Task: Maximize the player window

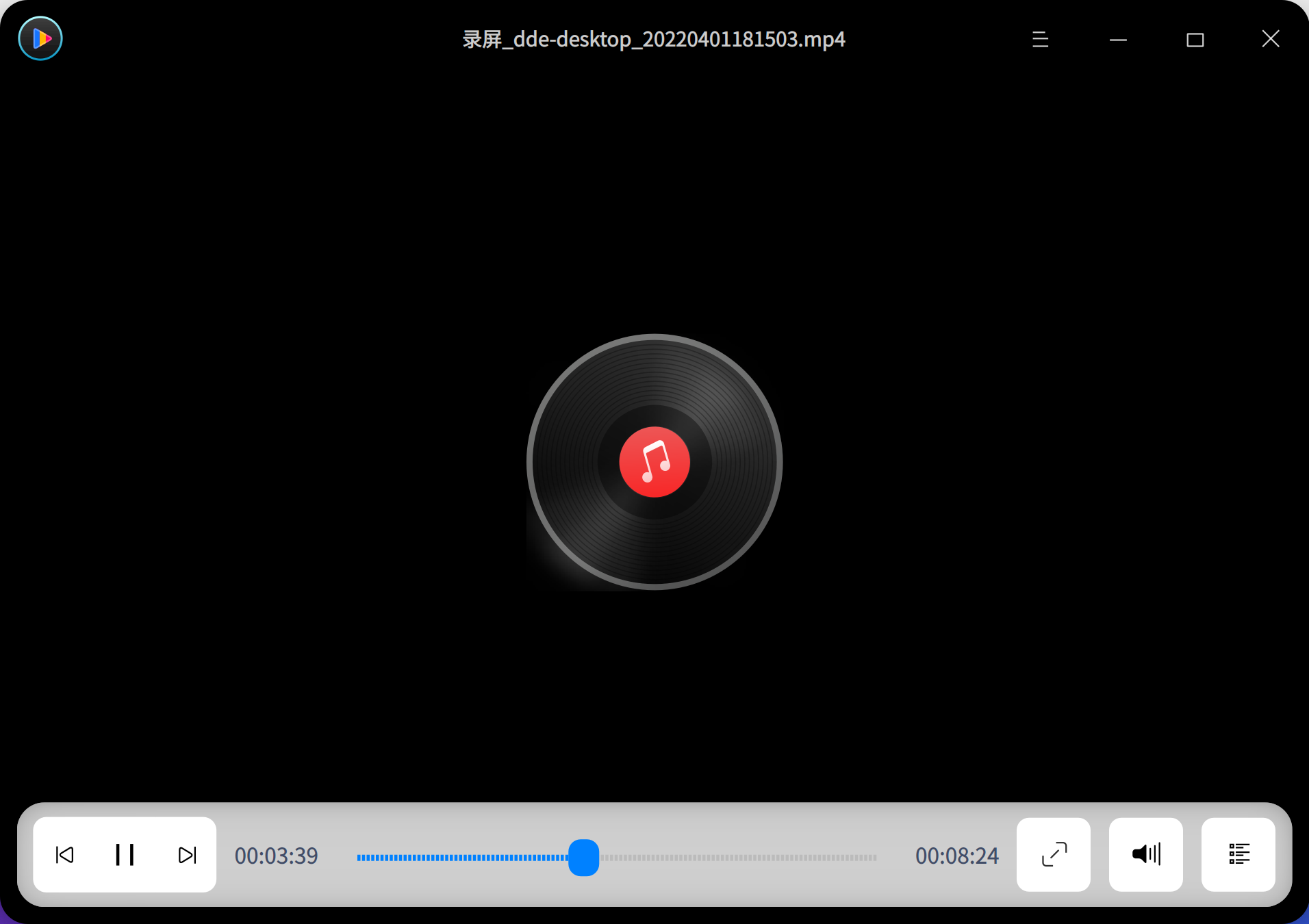Action: pyautogui.click(x=1195, y=39)
